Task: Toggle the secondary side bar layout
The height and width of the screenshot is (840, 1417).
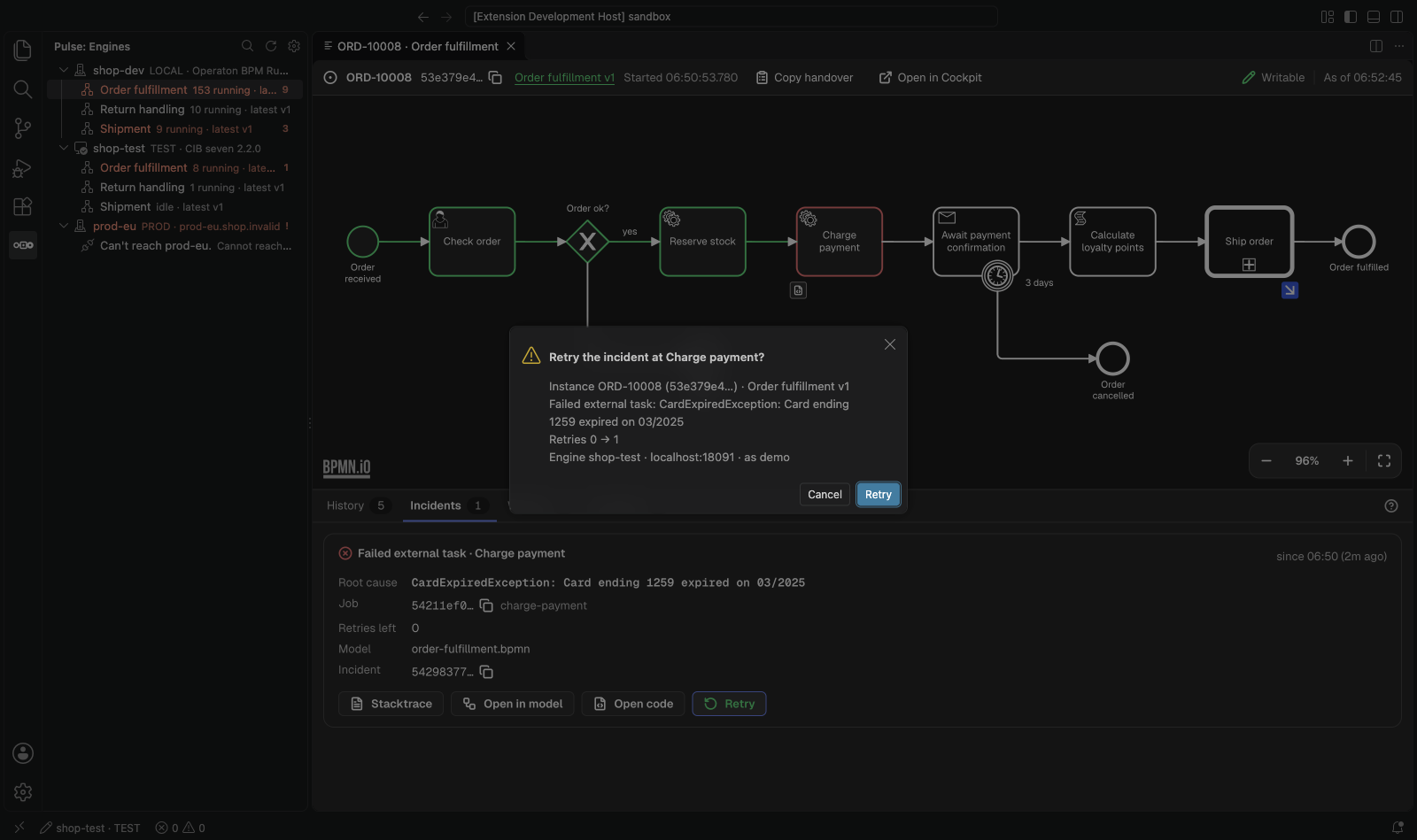Action: point(1397,17)
